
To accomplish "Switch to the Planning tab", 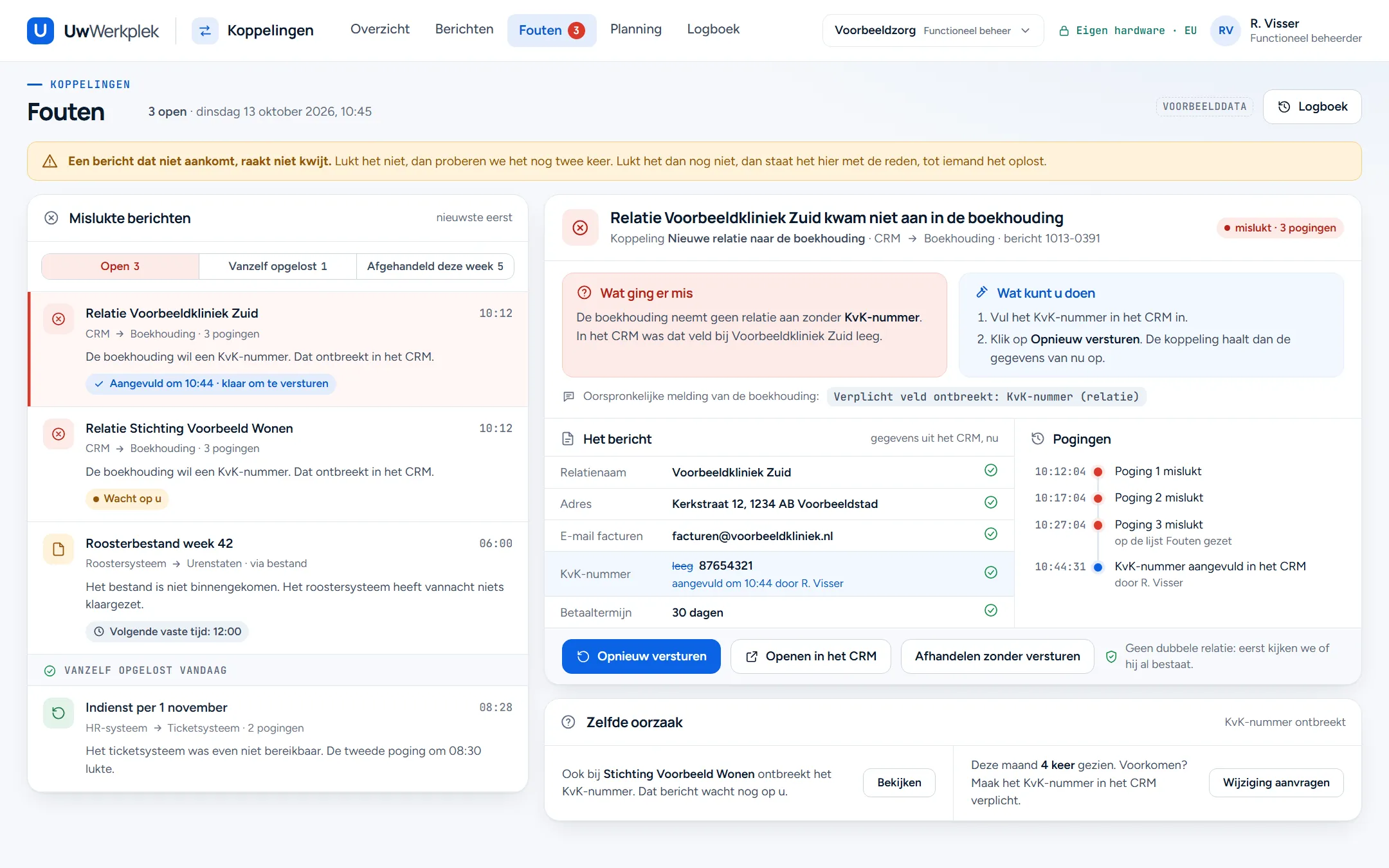I will [635, 29].
